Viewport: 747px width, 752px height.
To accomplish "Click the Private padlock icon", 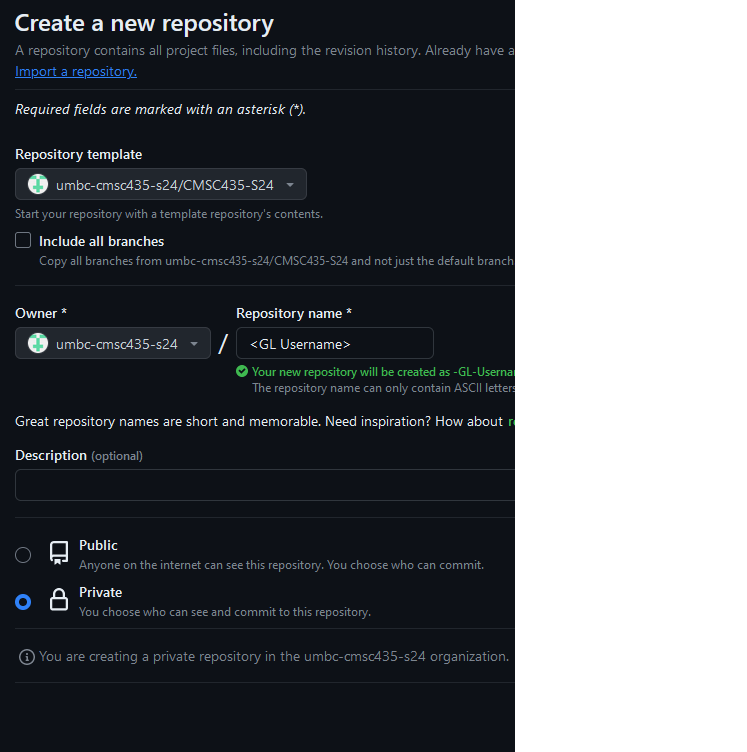I will [x=59, y=600].
